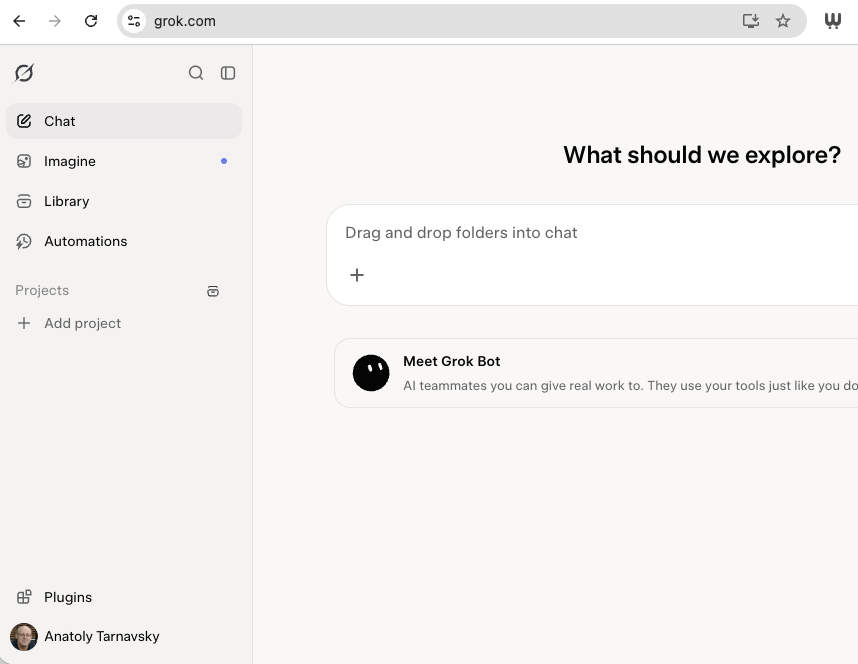The height and width of the screenshot is (664, 858).
Task: Click the grok.com address bar
Action: click(x=462, y=21)
